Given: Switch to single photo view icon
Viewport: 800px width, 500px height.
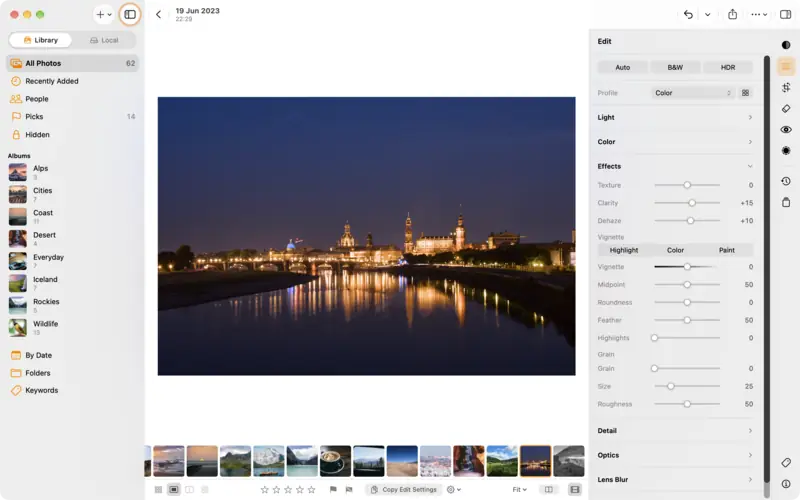Looking at the screenshot, I should 174,489.
